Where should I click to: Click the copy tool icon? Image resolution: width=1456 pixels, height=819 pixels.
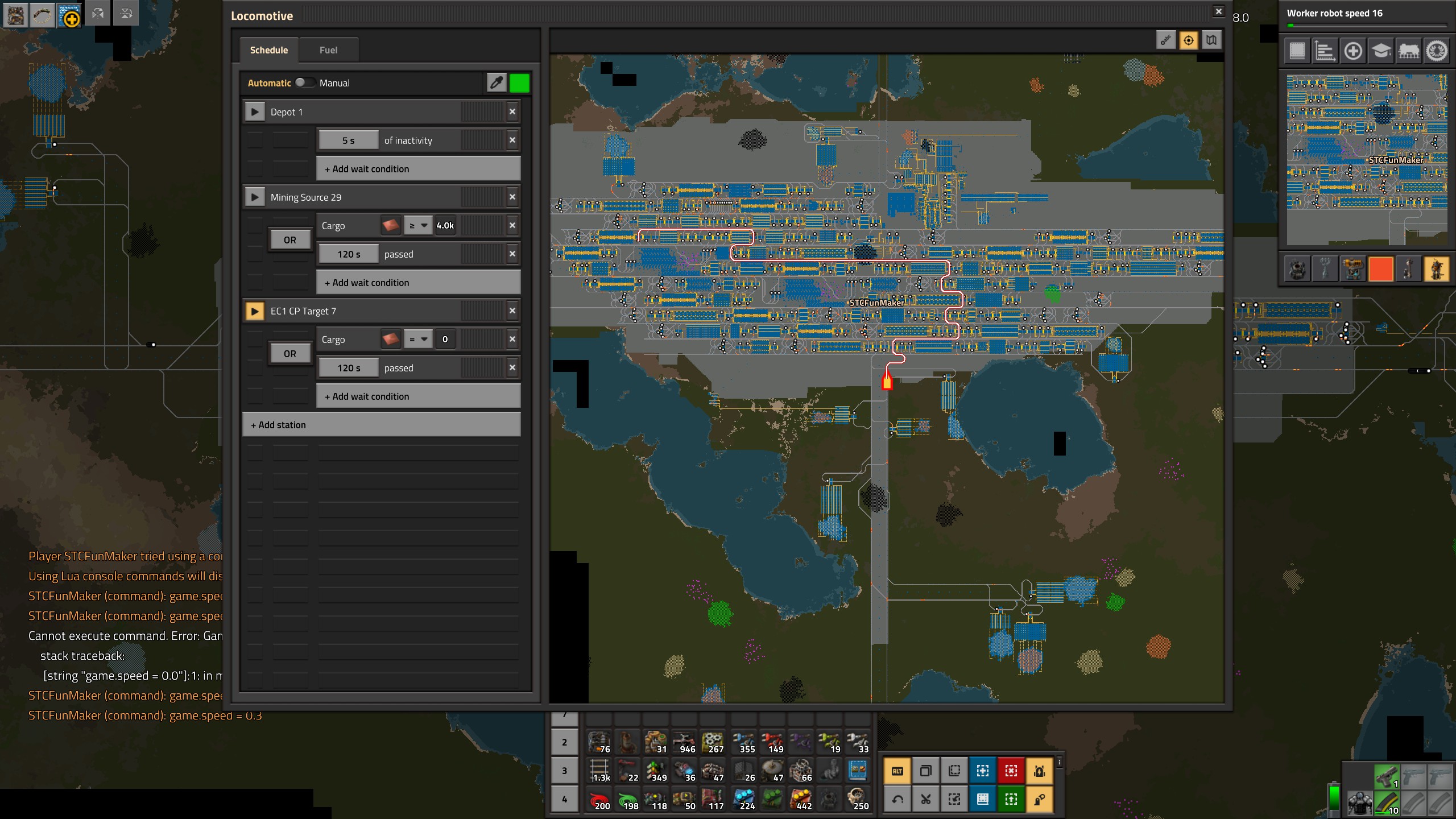click(x=926, y=771)
